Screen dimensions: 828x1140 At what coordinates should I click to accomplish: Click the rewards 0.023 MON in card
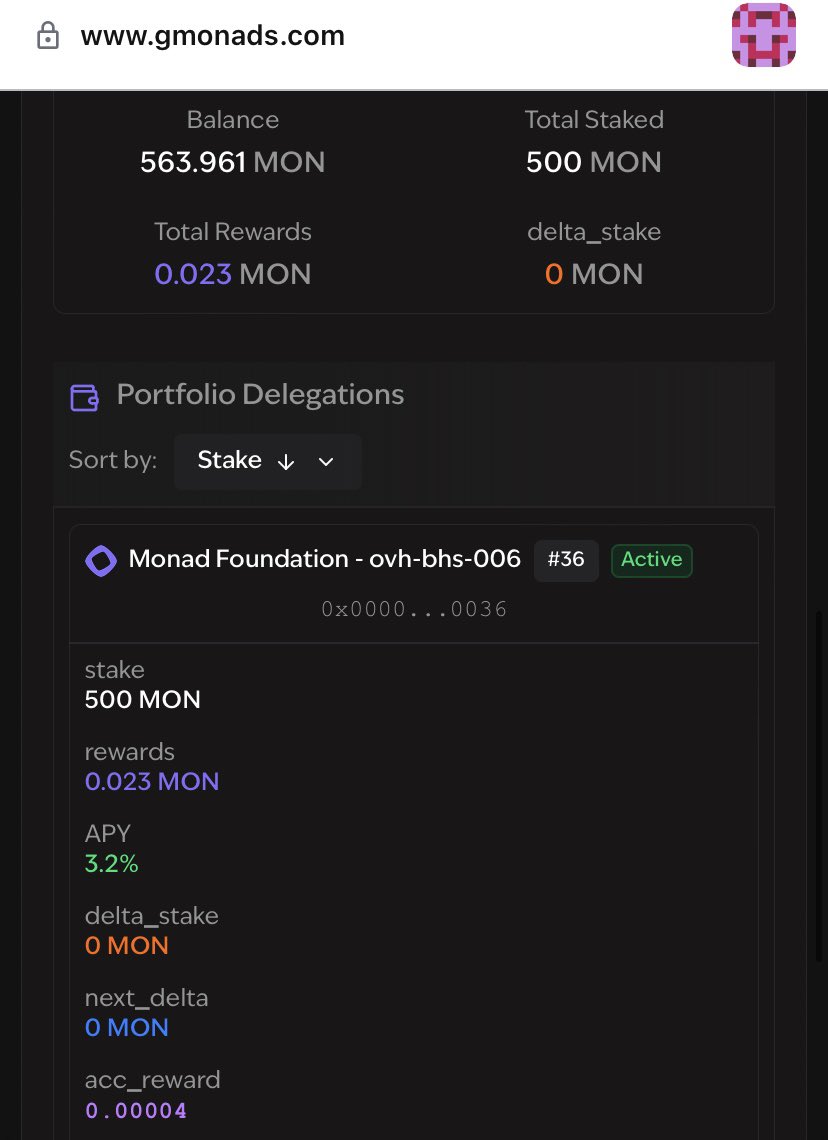click(x=152, y=782)
